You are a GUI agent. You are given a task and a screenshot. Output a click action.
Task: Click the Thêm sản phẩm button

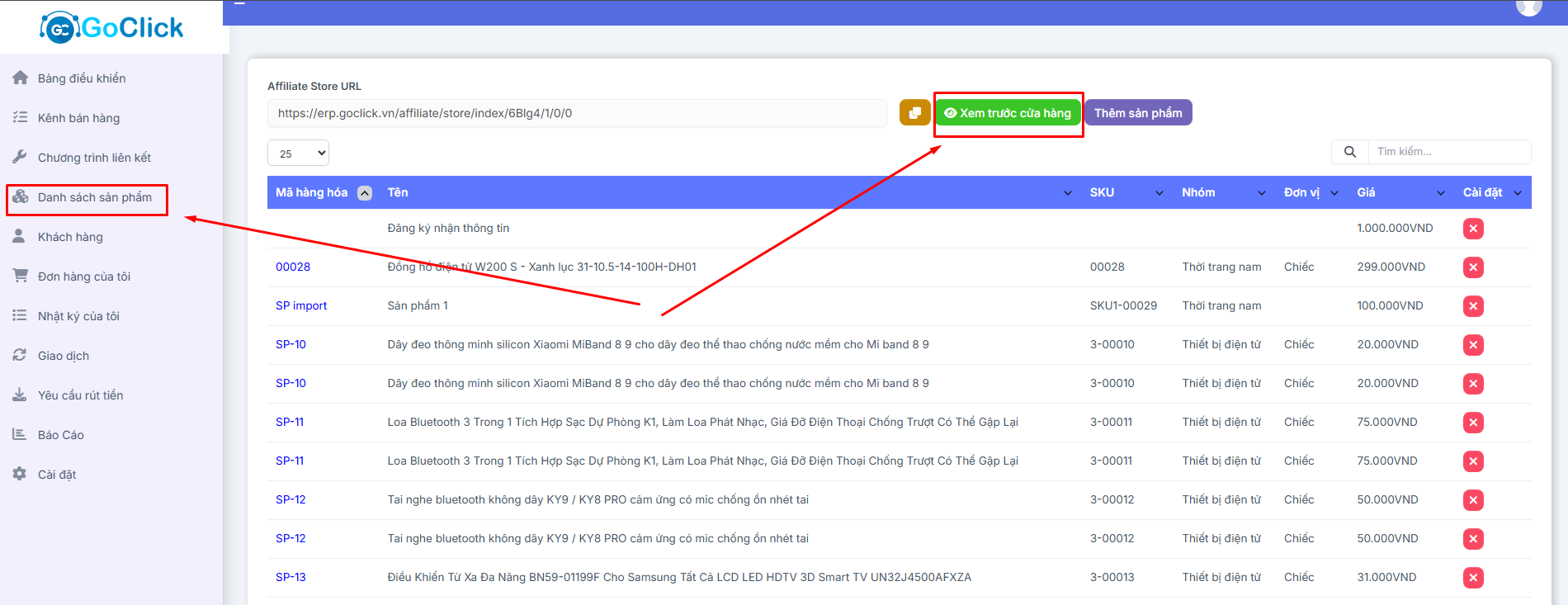1137,113
